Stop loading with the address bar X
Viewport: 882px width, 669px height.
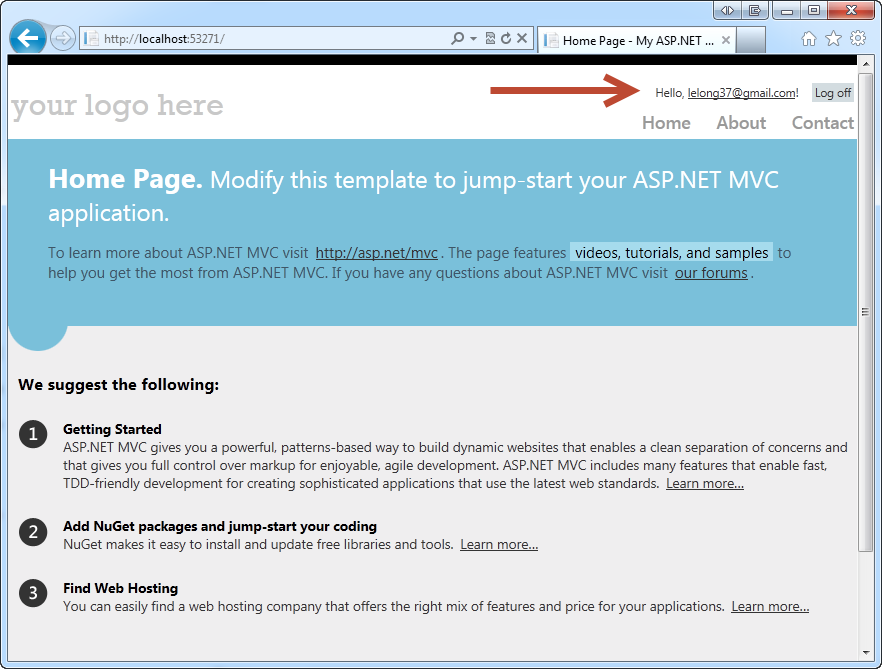point(522,38)
